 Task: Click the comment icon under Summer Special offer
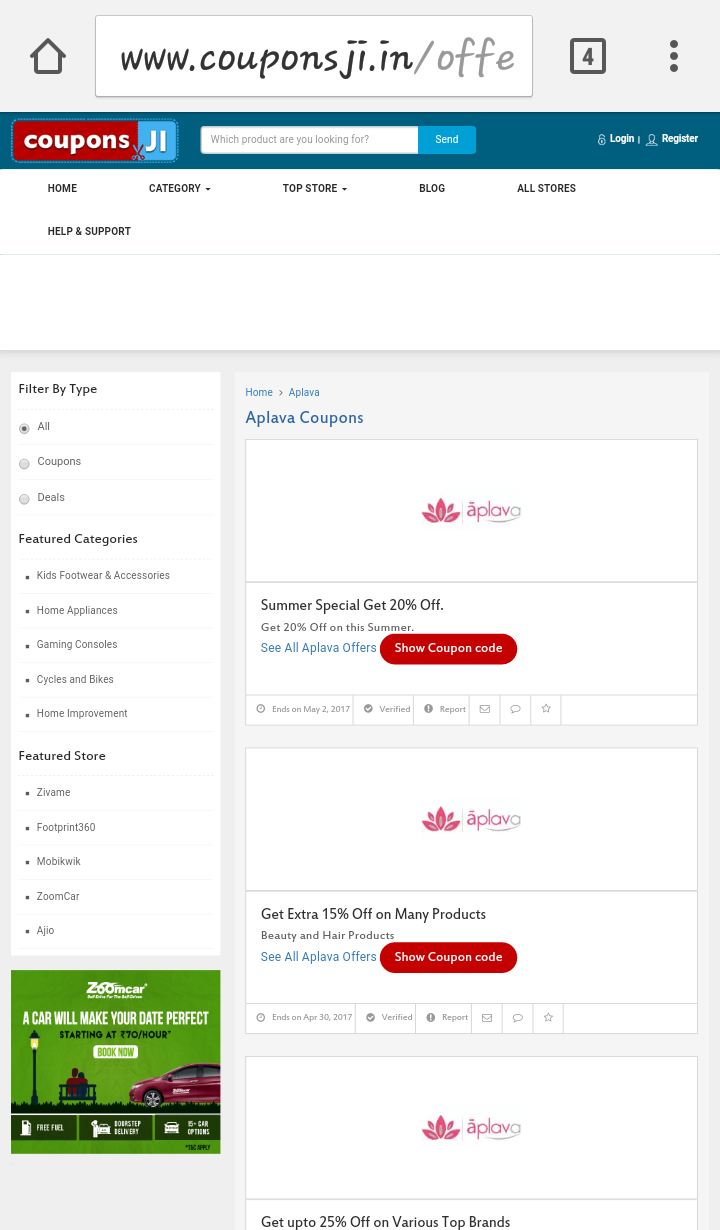click(515, 709)
